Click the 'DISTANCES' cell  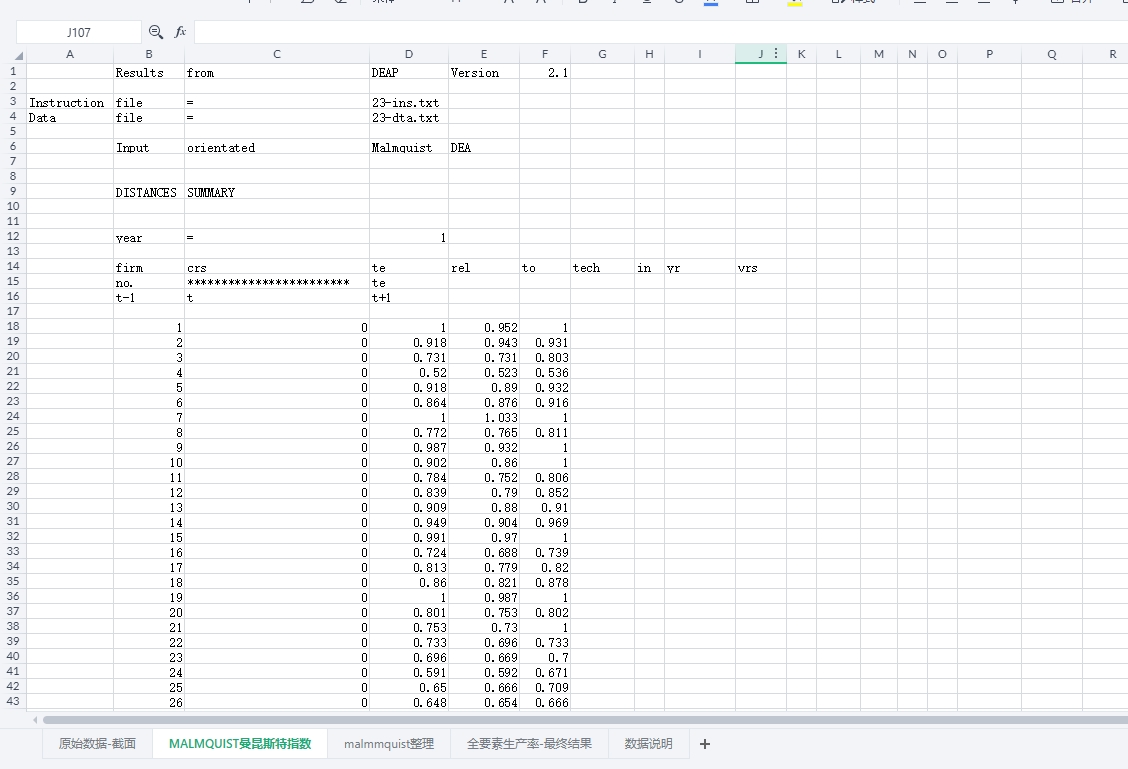point(149,192)
